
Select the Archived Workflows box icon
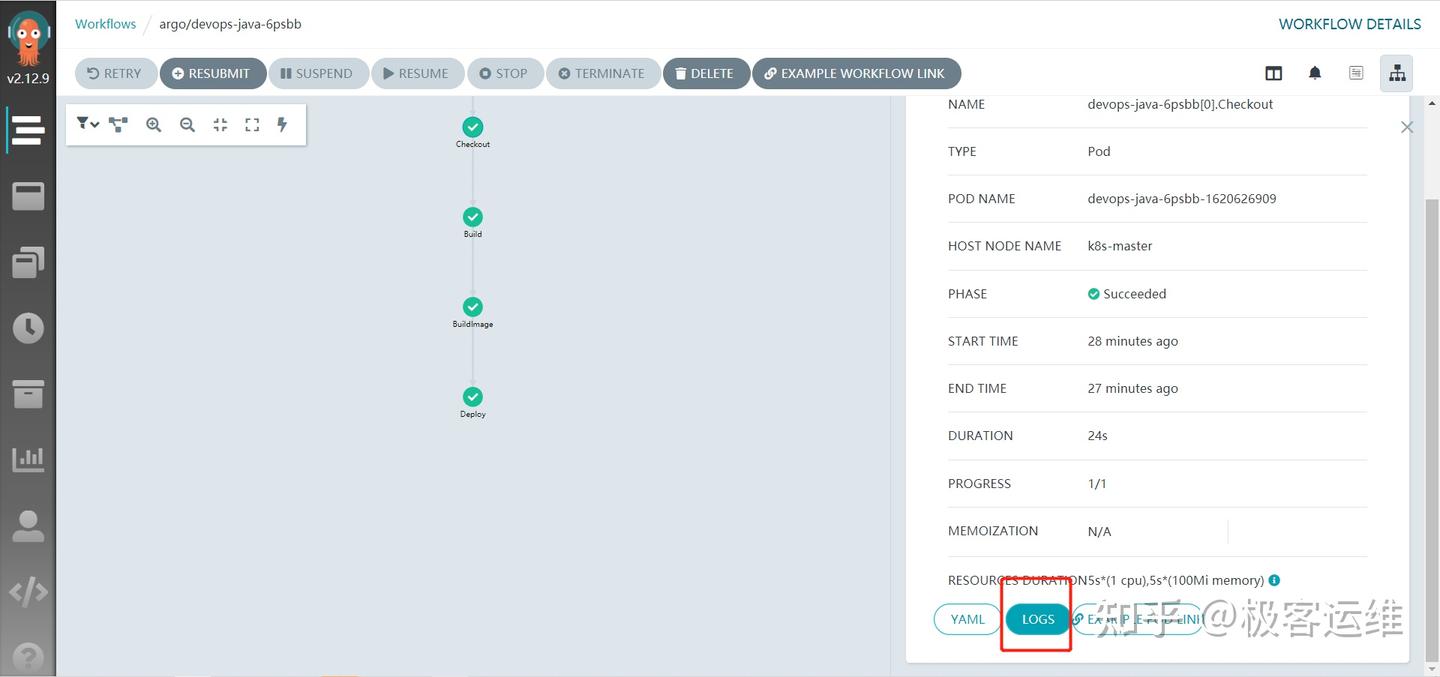(x=29, y=393)
